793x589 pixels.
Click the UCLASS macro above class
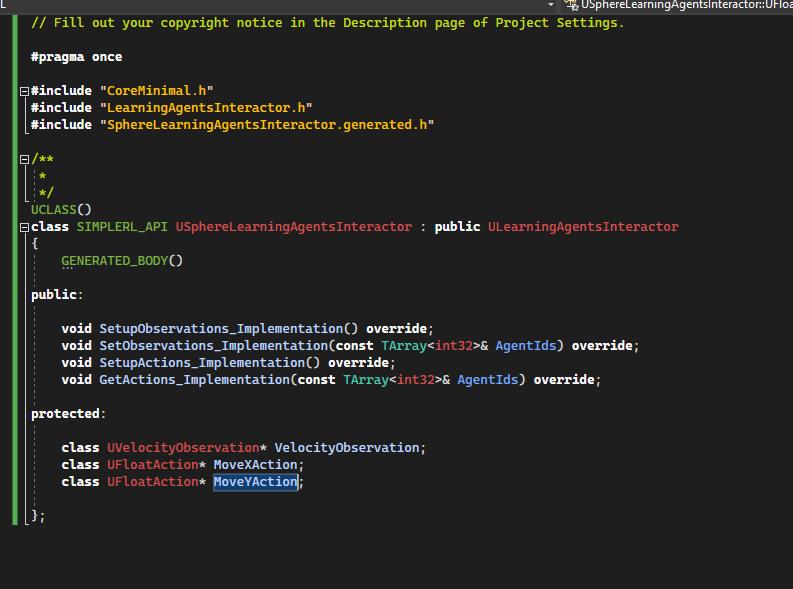(54, 210)
